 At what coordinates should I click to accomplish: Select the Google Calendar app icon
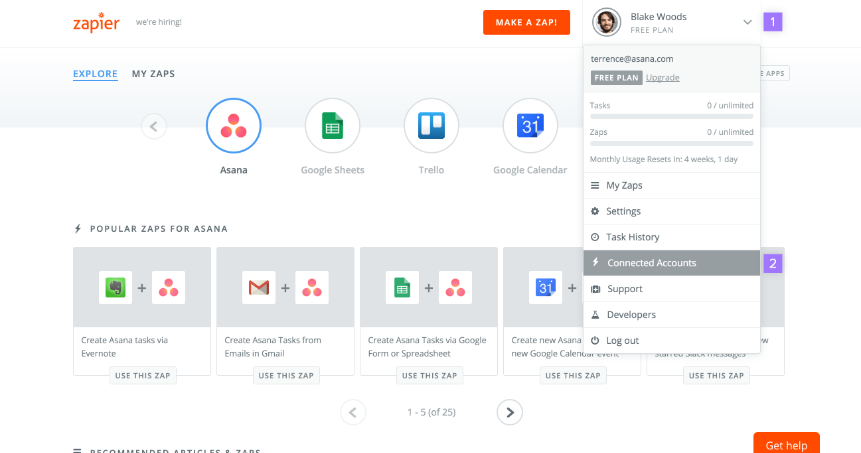[530, 126]
